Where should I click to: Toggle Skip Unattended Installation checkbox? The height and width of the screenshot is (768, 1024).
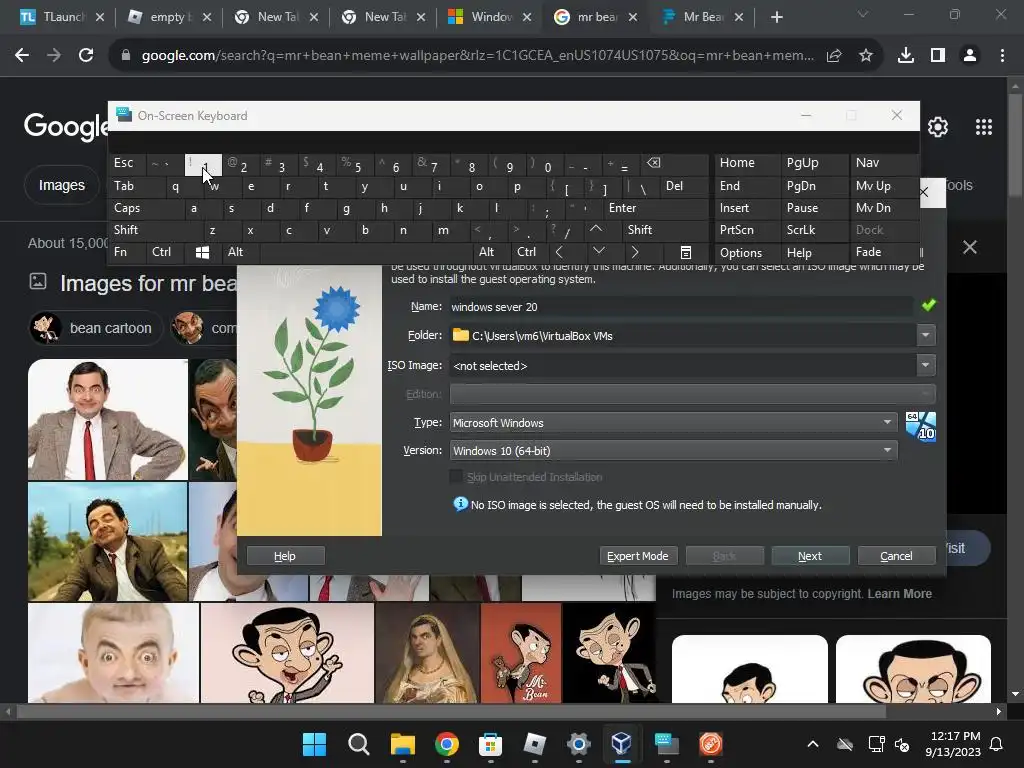(456, 477)
